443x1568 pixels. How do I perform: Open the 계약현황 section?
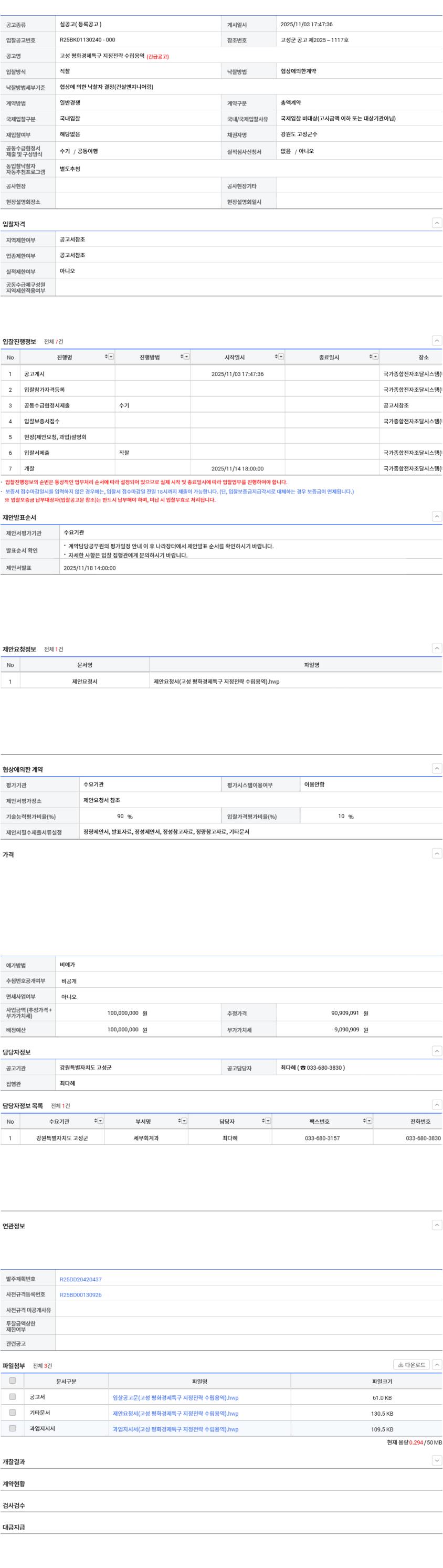[x=14, y=1484]
